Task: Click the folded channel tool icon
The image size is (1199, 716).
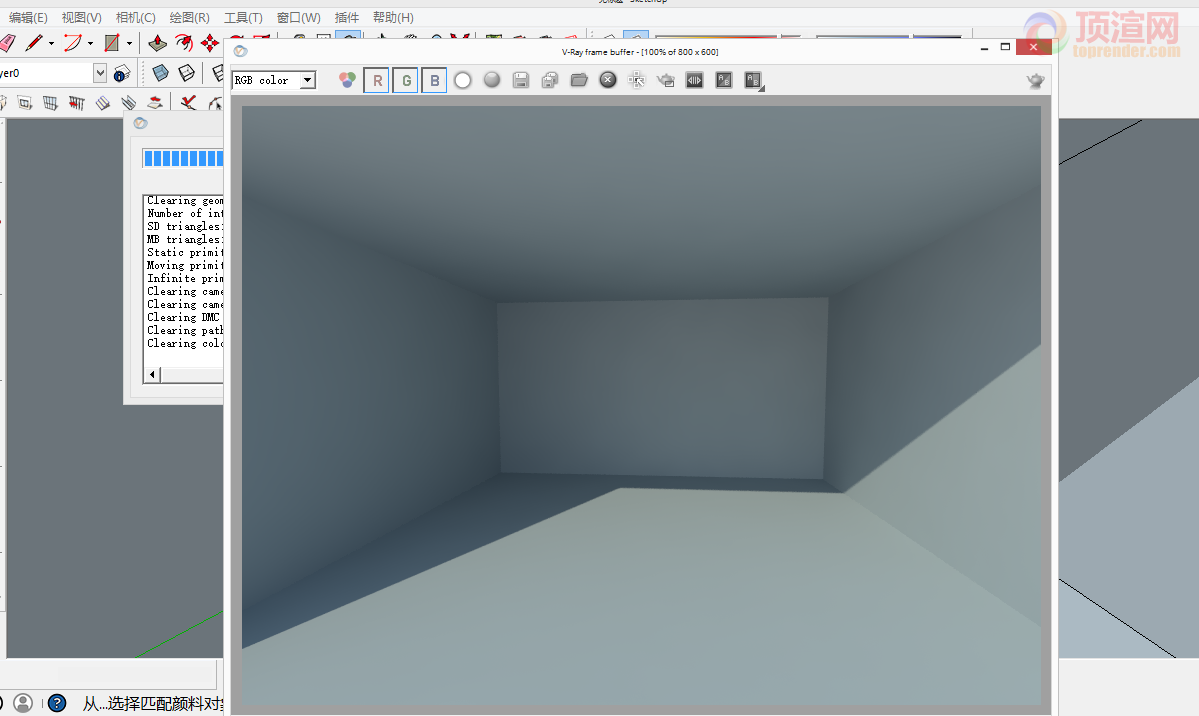Action: click(128, 103)
